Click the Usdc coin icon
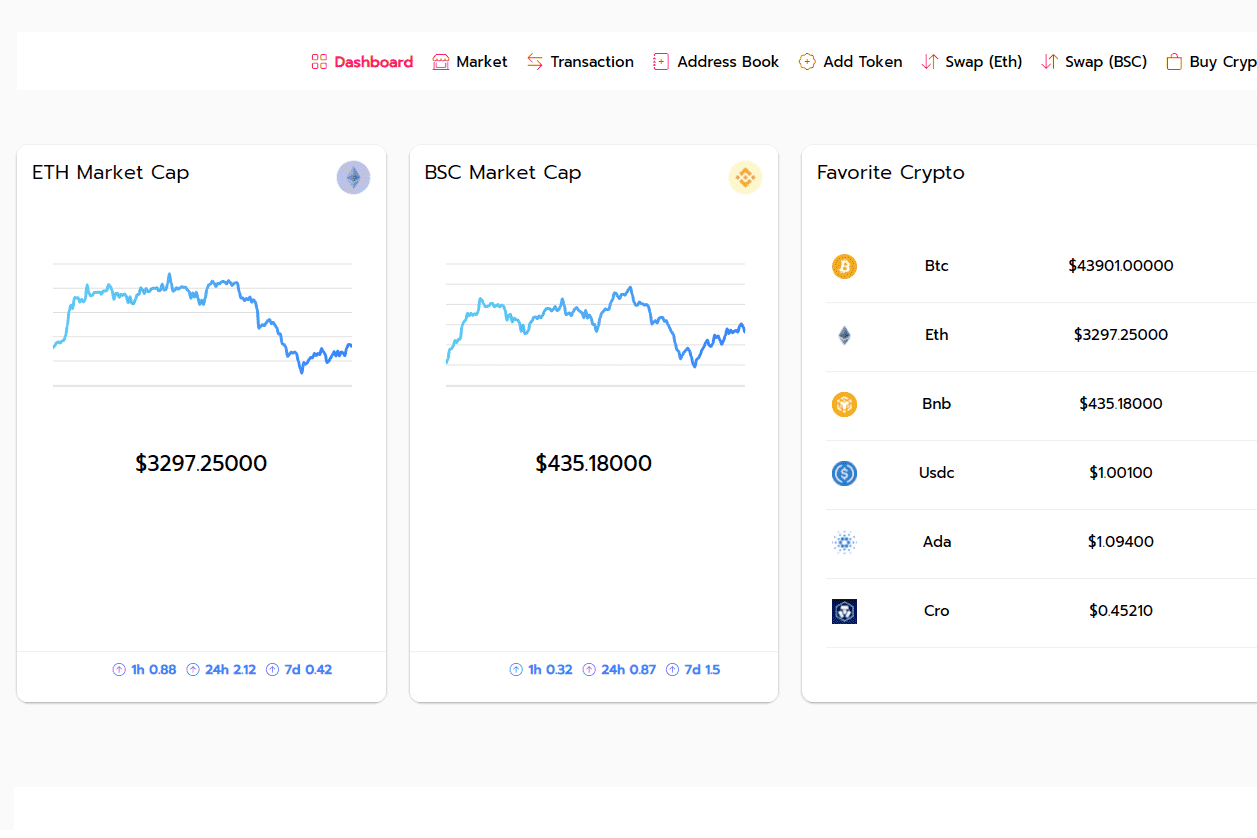The image size is (1257, 838). 844,473
